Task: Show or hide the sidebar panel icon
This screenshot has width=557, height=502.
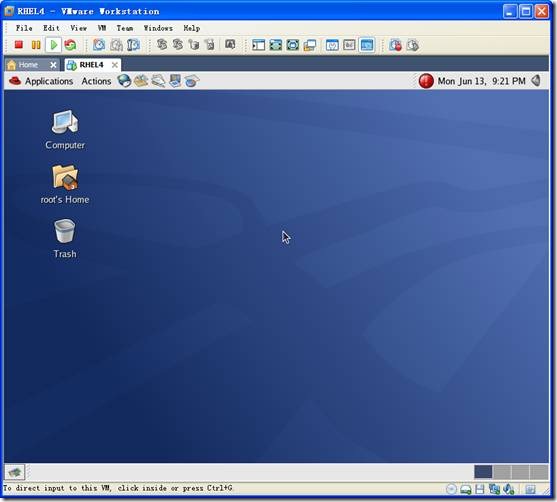Action: tap(258, 45)
